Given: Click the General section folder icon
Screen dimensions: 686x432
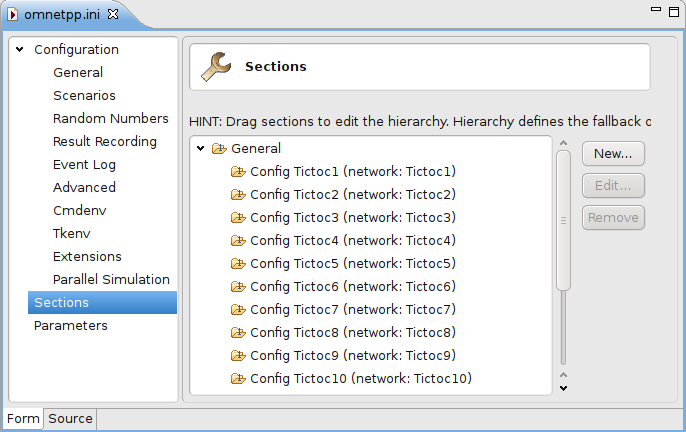Looking at the screenshot, I should point(219,149).
